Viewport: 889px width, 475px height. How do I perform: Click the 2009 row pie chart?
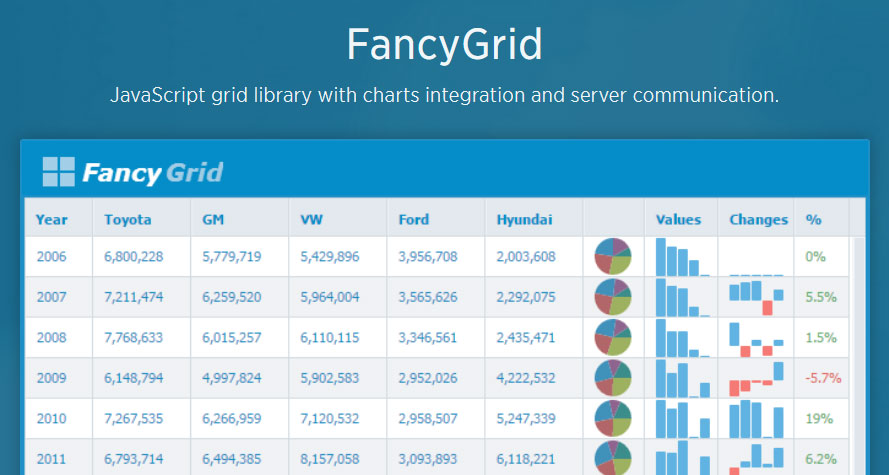(613, 378)
